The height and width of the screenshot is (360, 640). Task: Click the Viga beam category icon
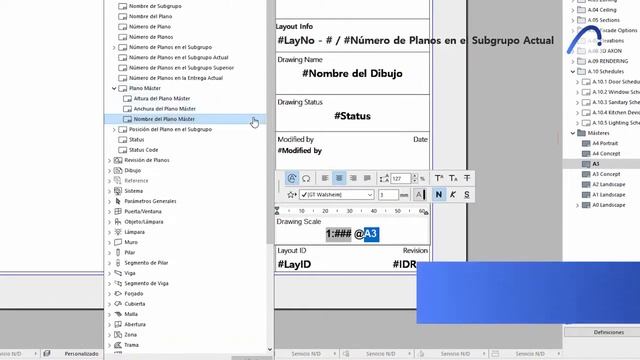118,273
